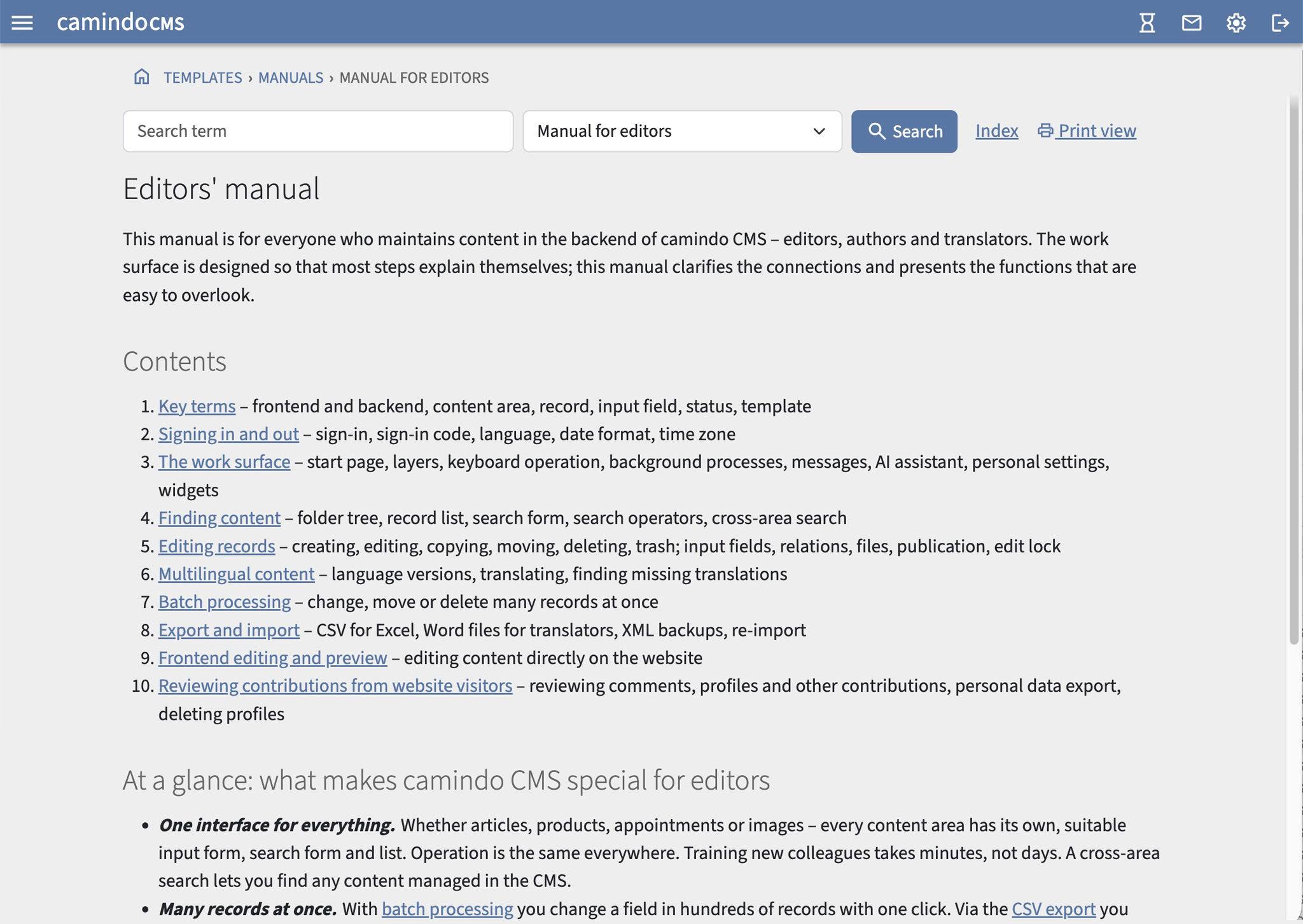The image size is (1303, 924).
Task: Open personal settings gear icon
Action: [x=1236, y=23]
